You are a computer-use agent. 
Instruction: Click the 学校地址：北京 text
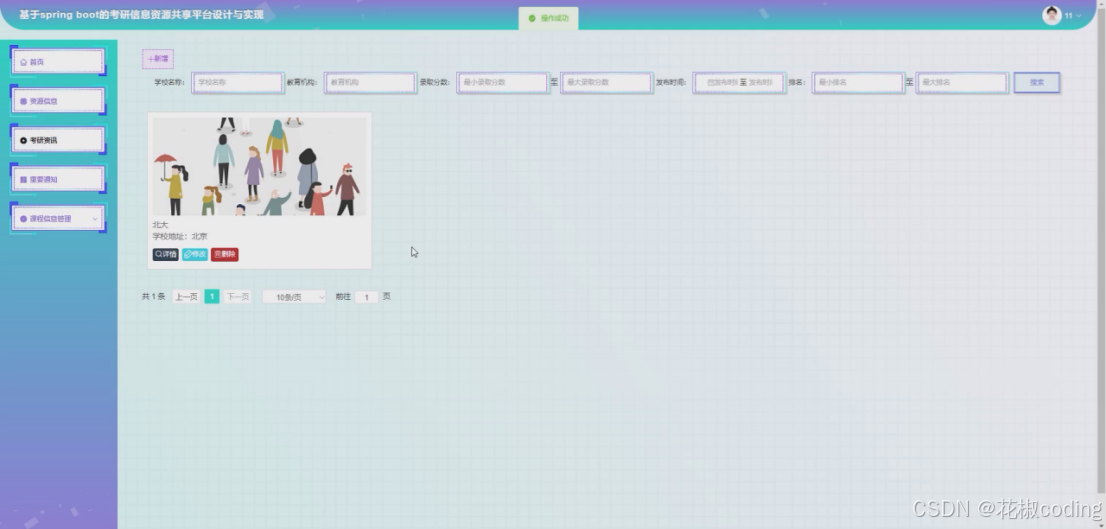[x=180, y=236]
